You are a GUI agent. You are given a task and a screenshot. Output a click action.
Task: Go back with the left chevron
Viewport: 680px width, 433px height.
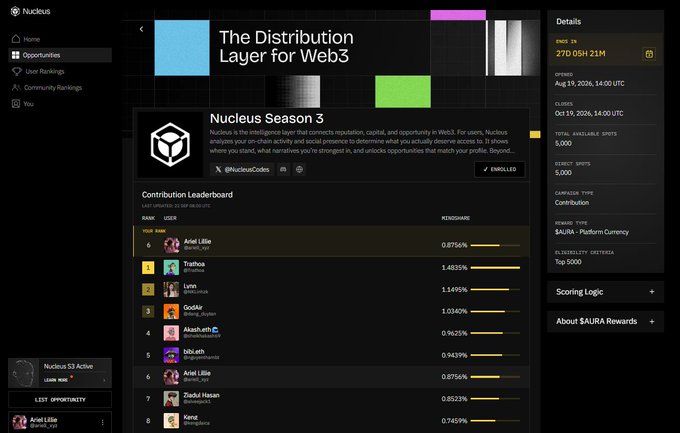tap(141, 29)
